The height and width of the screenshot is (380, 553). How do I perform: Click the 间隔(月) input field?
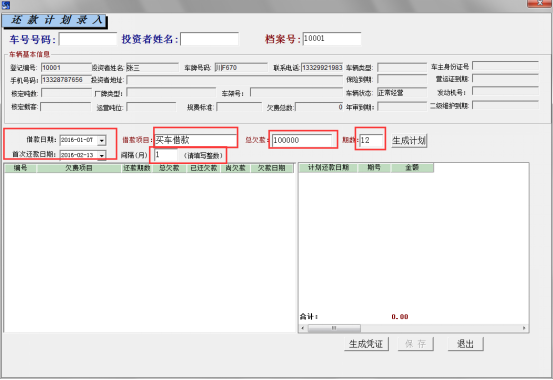166,155
